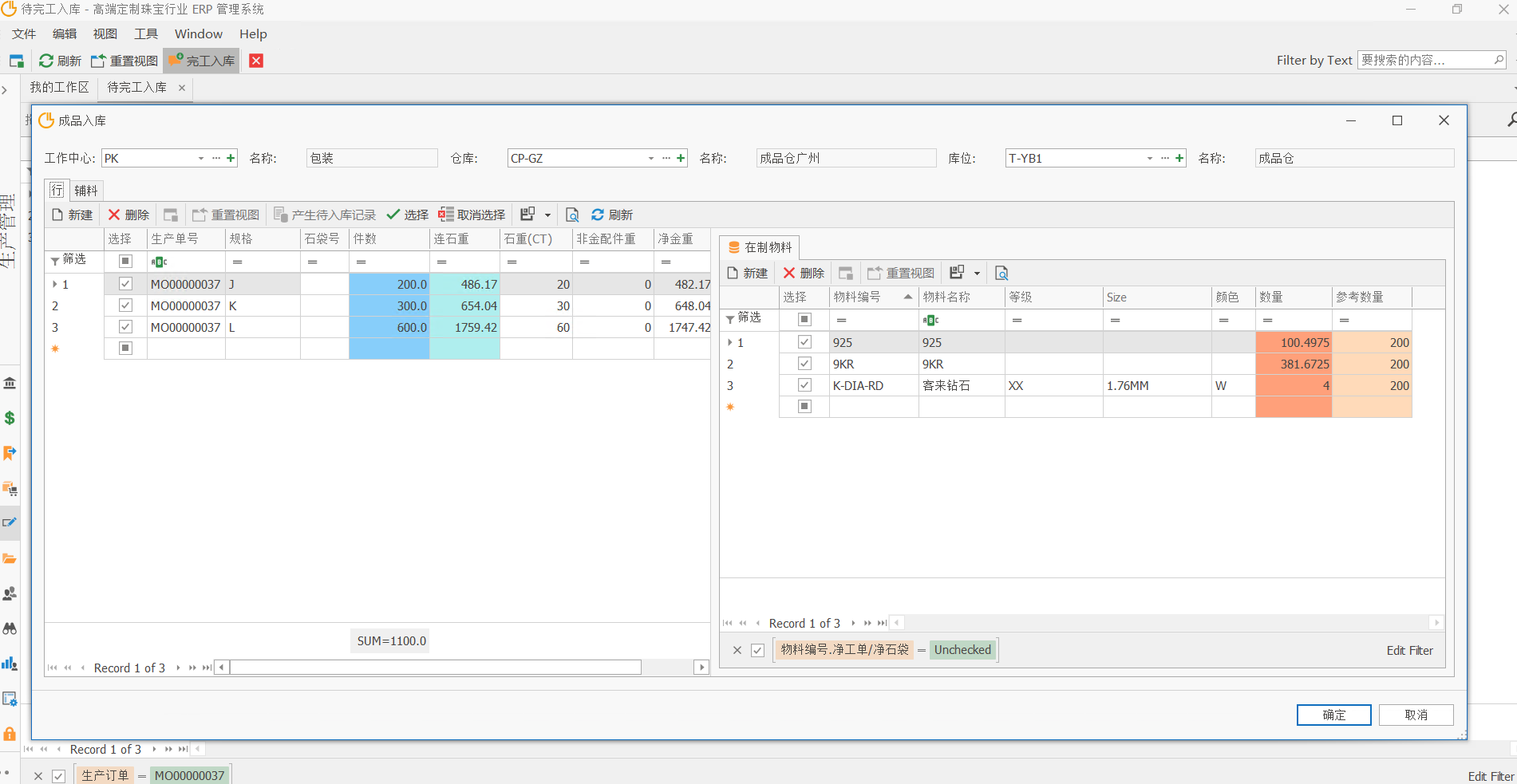The height and width of the screenshot is (784, 1517).
Task: Click the horizontal scrollbar under the left grid
Action: point(435,668)
